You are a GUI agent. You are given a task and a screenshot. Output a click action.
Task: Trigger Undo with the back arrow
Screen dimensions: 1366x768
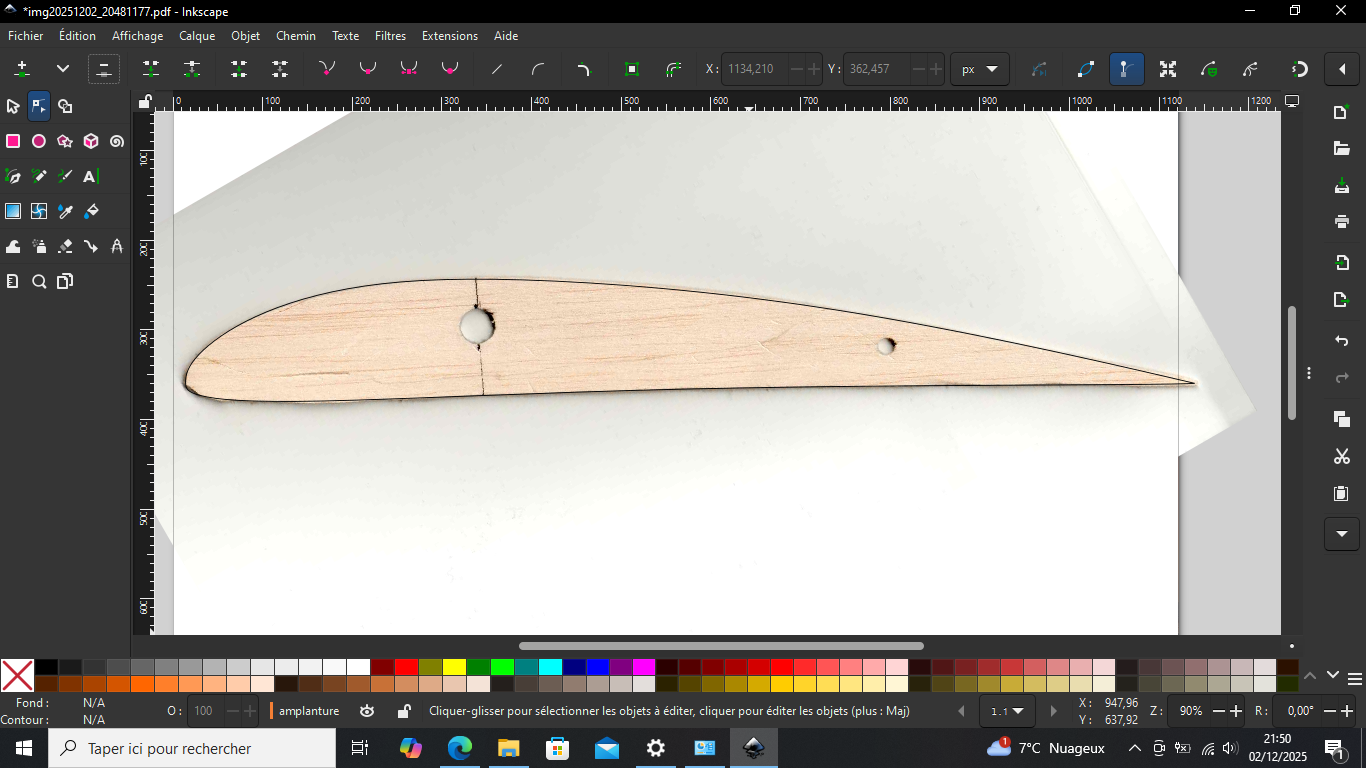pos(1341,340)
